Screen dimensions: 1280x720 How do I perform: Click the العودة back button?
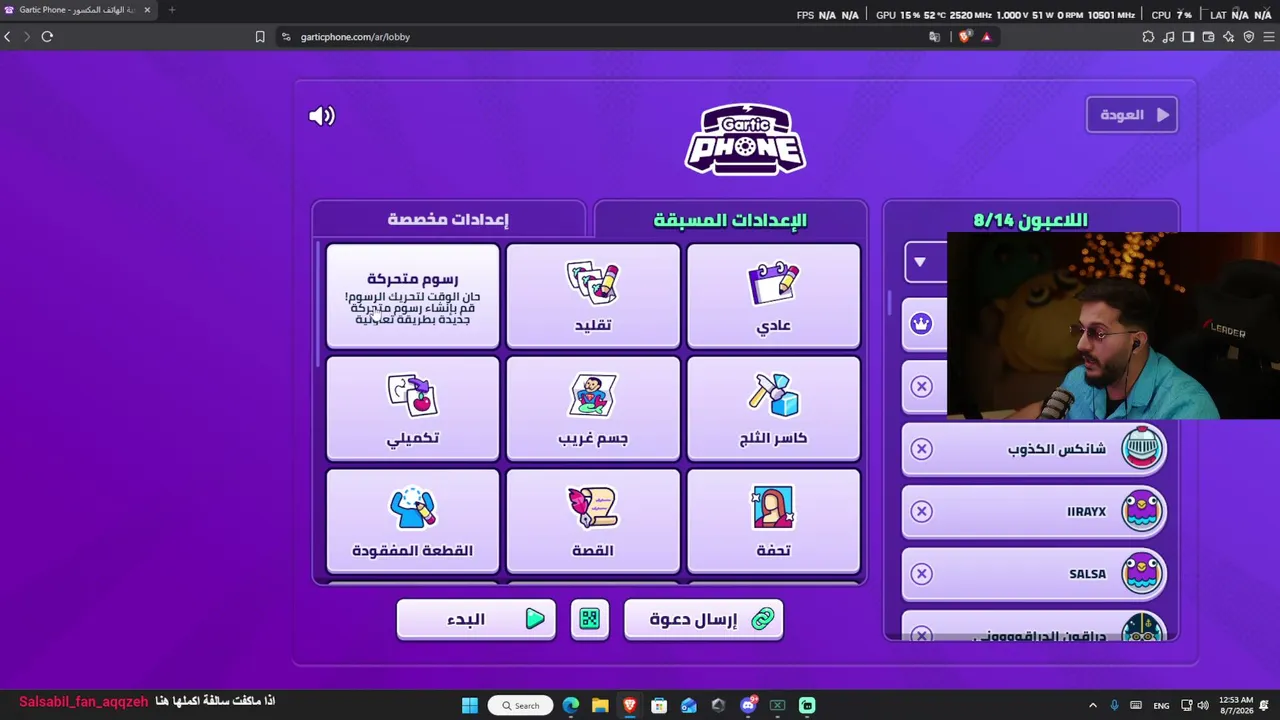(1132, 115)
